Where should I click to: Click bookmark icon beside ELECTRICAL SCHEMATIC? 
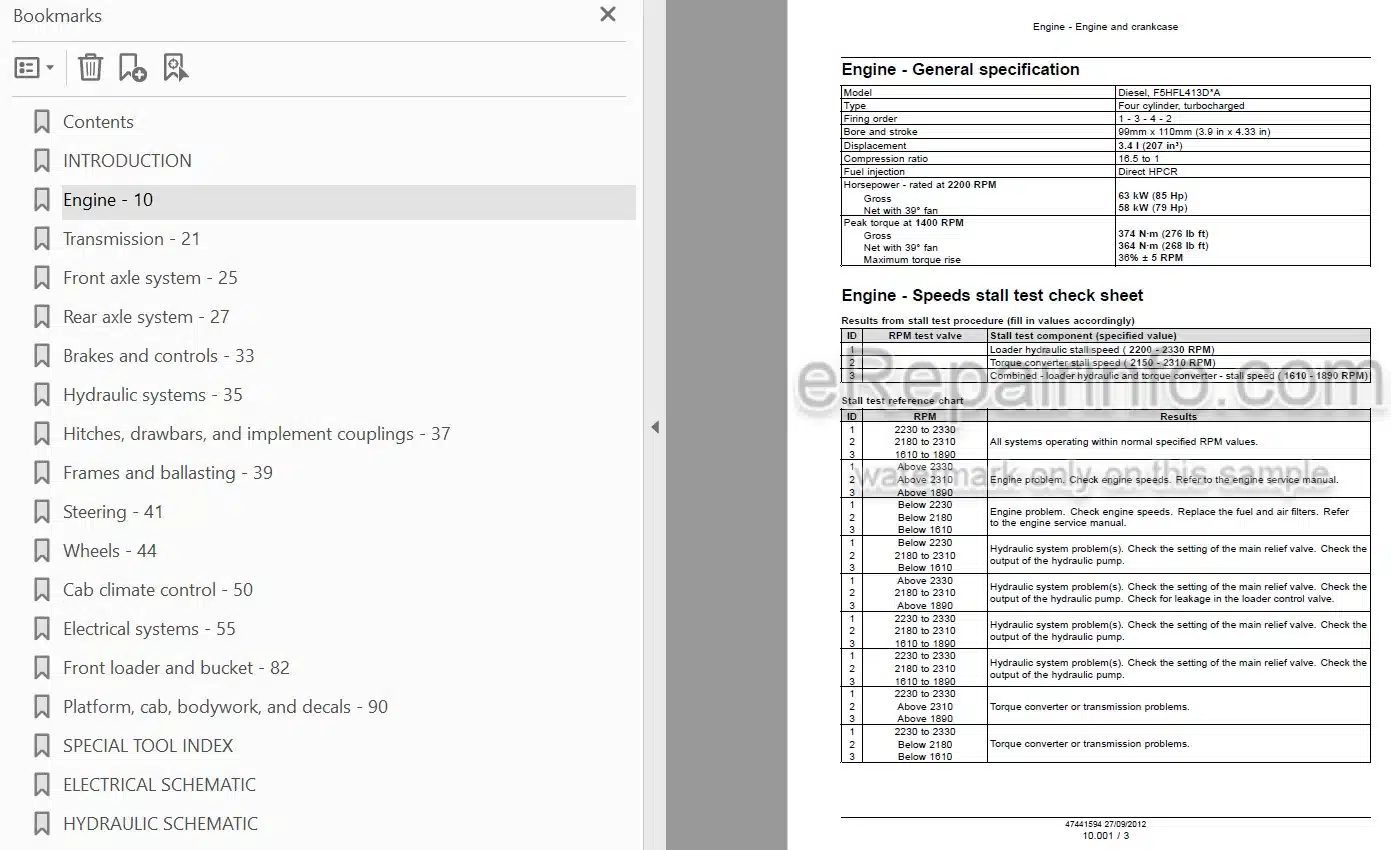41,785
